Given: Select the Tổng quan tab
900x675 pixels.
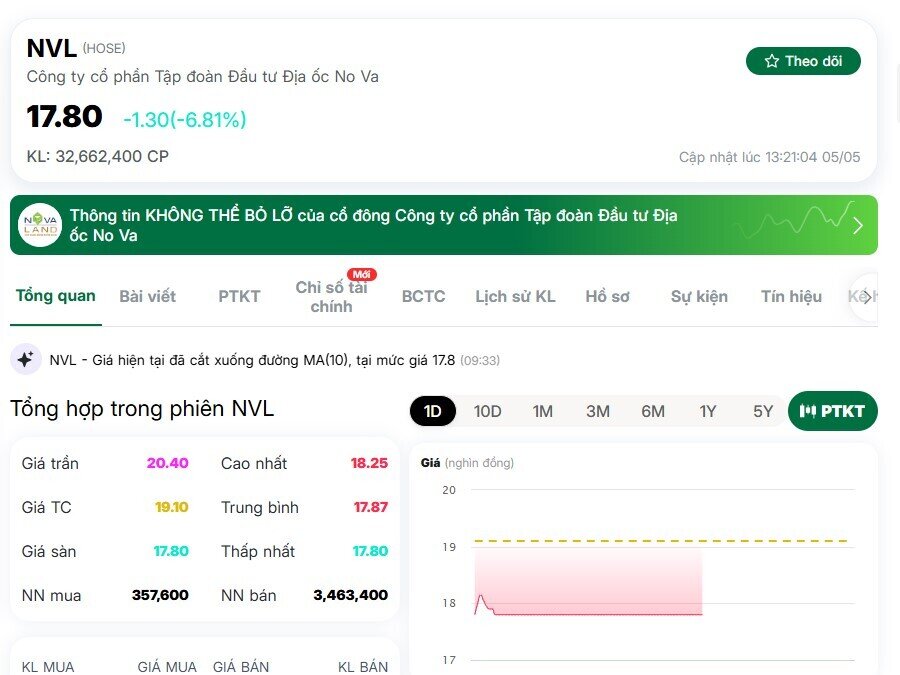Looking at the screenshot, I should tap(56, 296).
